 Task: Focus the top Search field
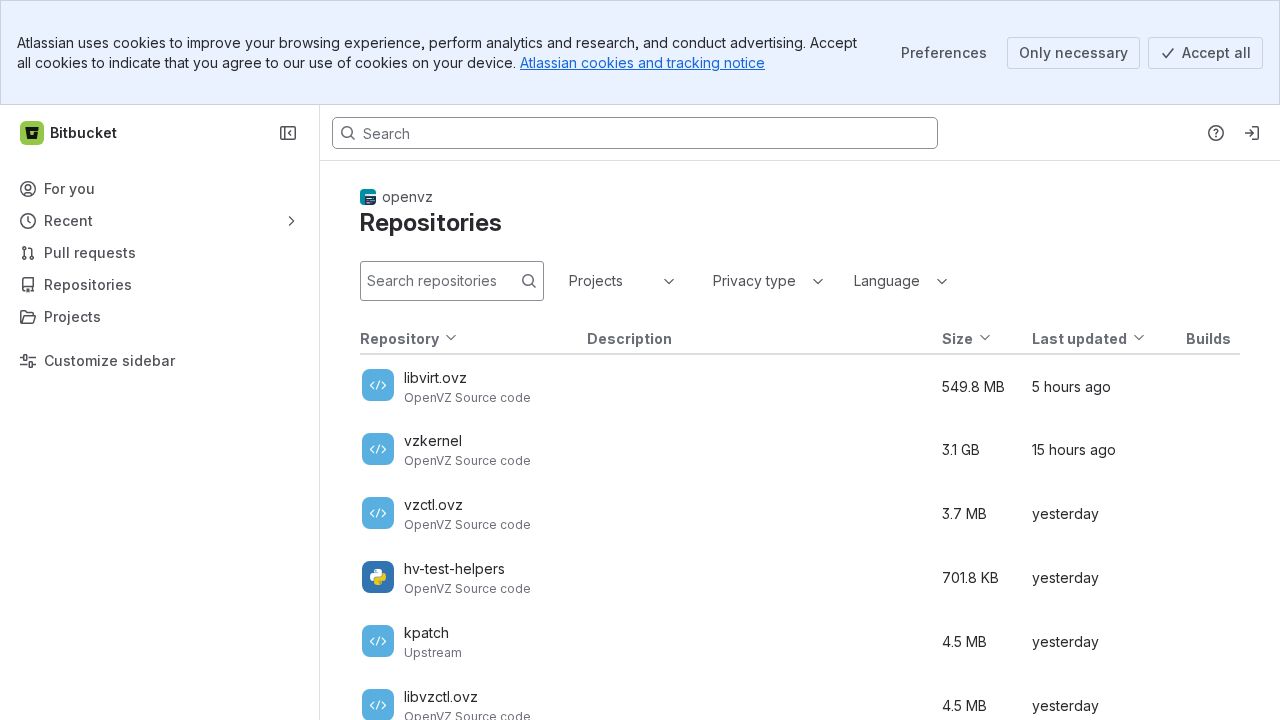tap(635, 133)
